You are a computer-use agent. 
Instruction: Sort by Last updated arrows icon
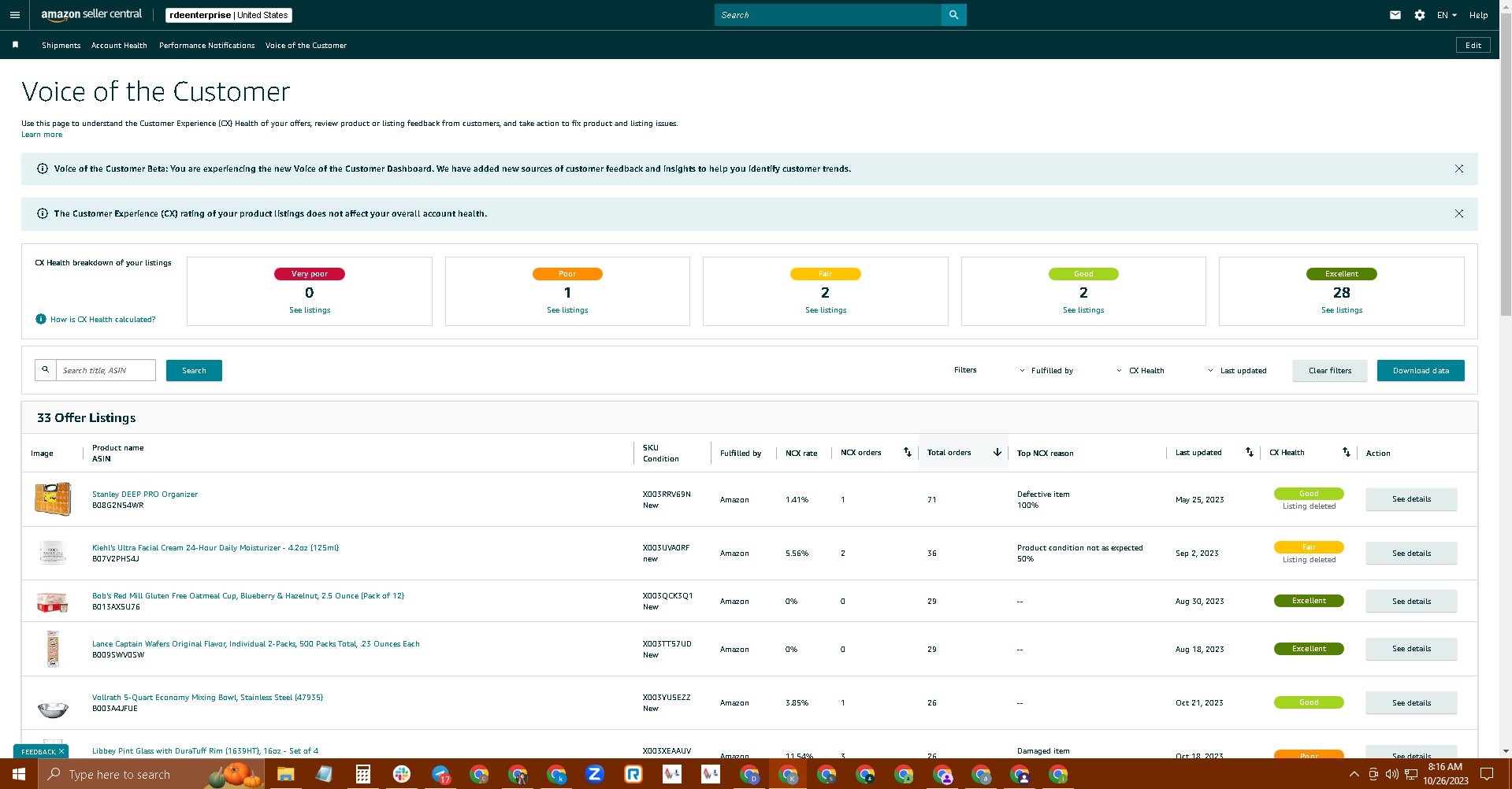(1249, 452)
